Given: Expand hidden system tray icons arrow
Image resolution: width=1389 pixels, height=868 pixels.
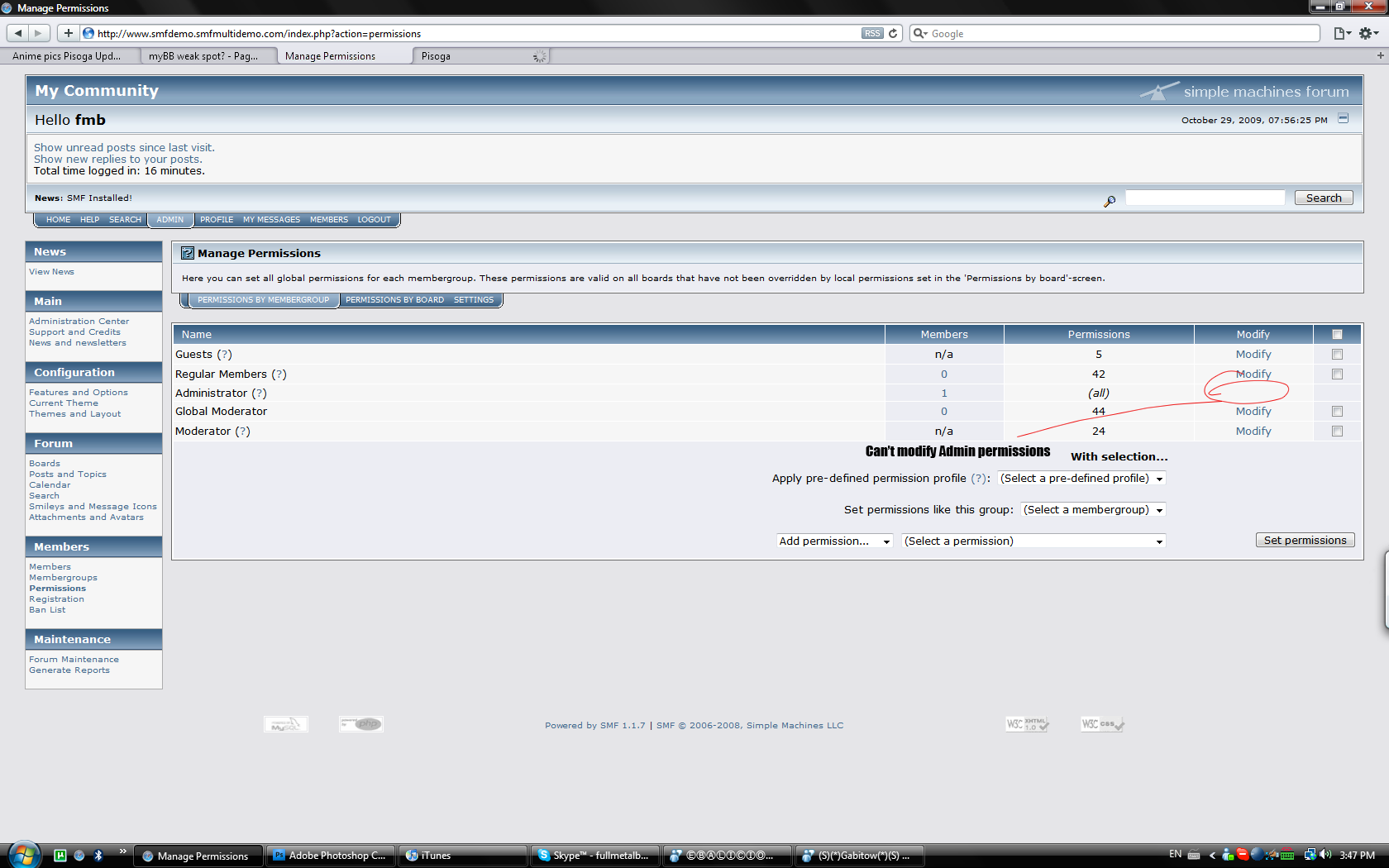Looking at the screenshot, I should click(1212, 856).
